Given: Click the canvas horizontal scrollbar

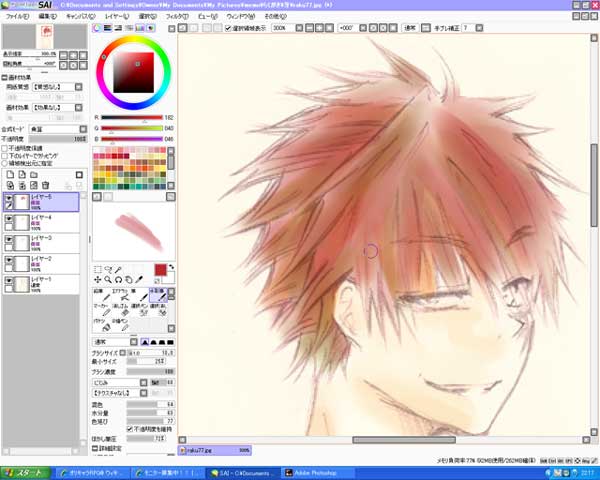Looking at the screenshot, I should pos(403,440).
